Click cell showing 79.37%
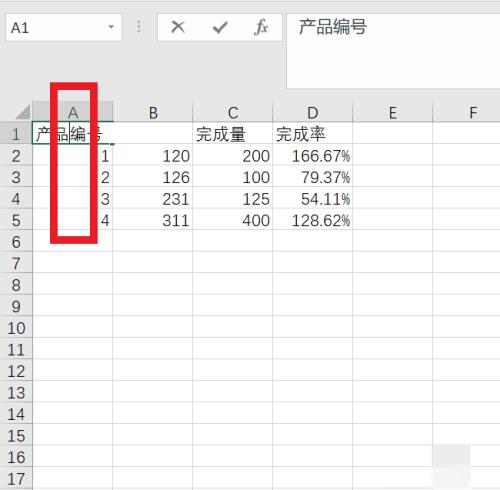This screenshot has height=490, width=500. pyautogui.click(x=313, y=176)
